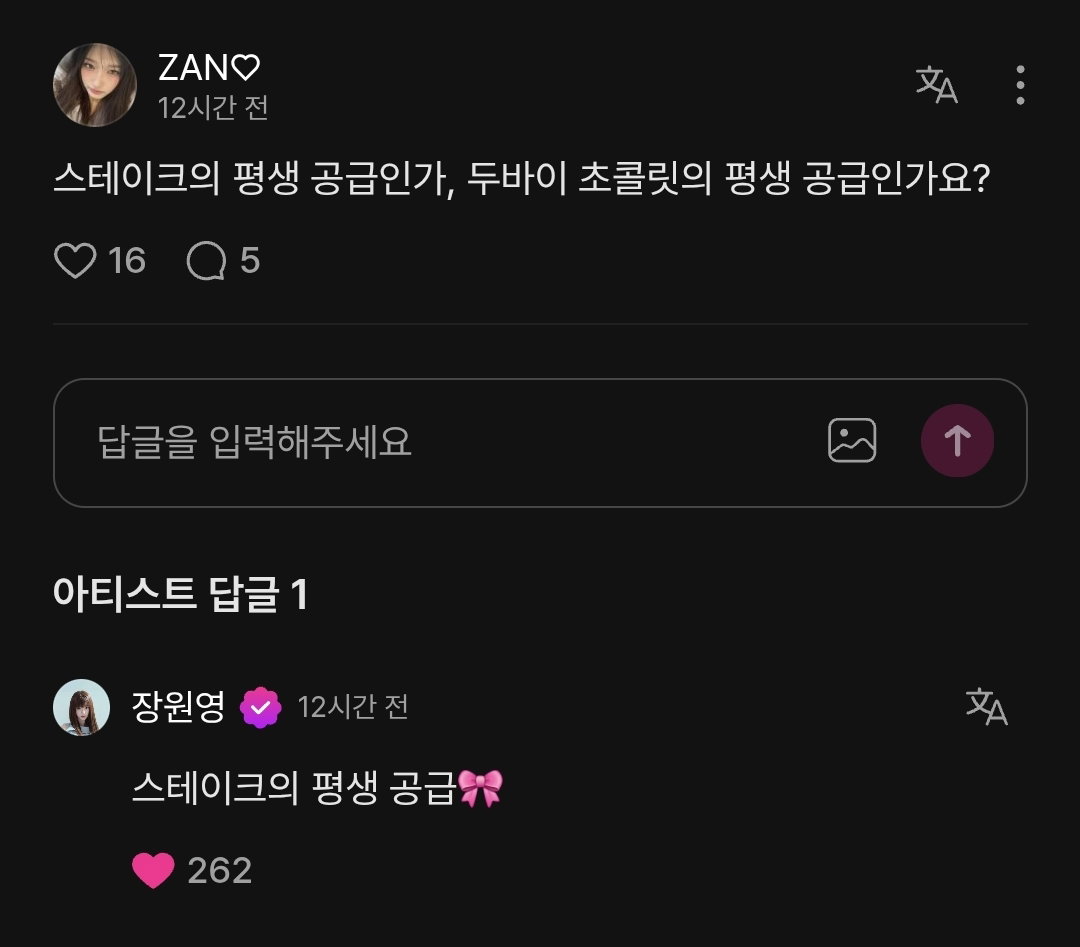Tap the purple verified badge
This screenshot has width=1080, height=947.
[x=260, y=707]
